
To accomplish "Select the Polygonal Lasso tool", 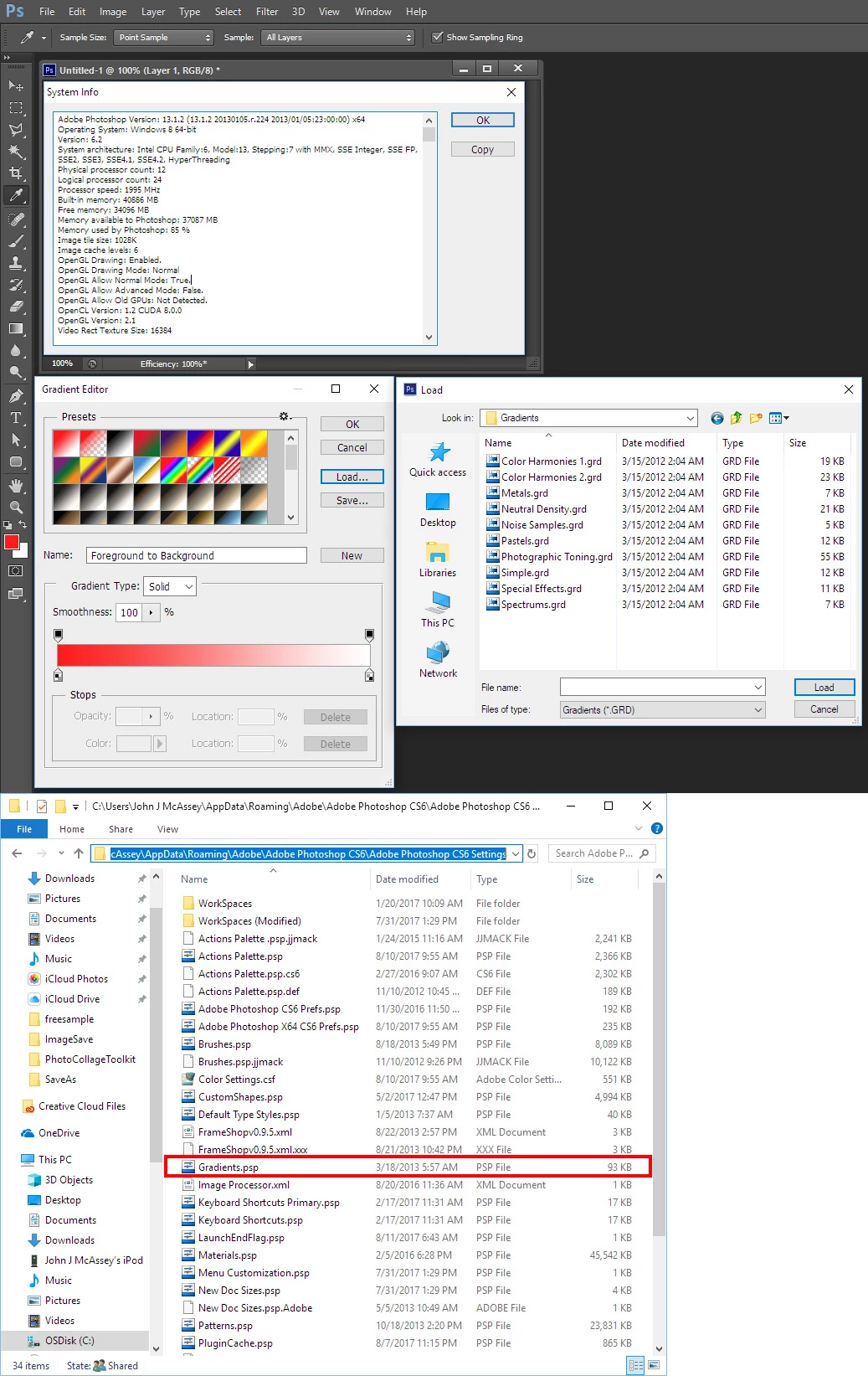I will click(16, 130).
